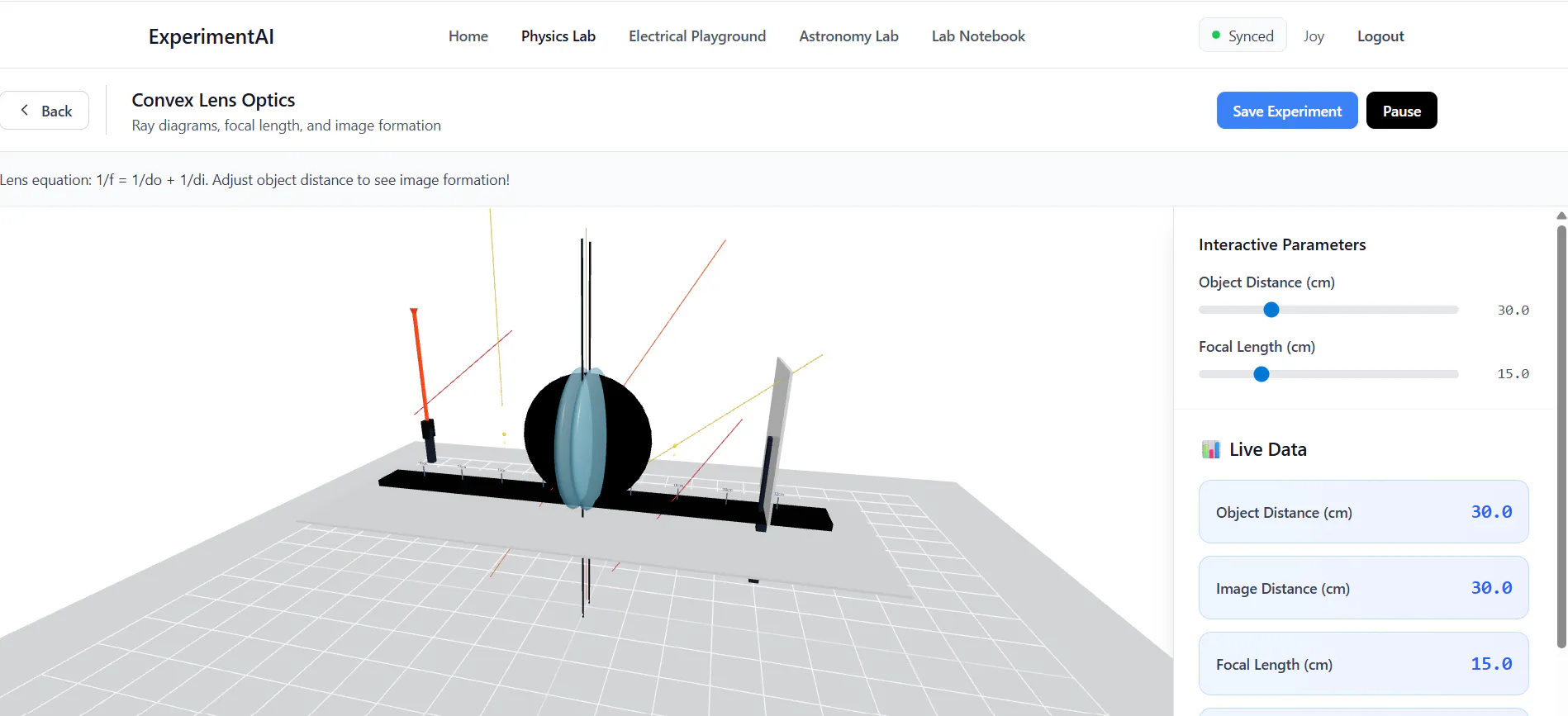The width and height of the screenshot is (1568, 716).
Task: Log out of the account
Action: (x=1380, y=36)
